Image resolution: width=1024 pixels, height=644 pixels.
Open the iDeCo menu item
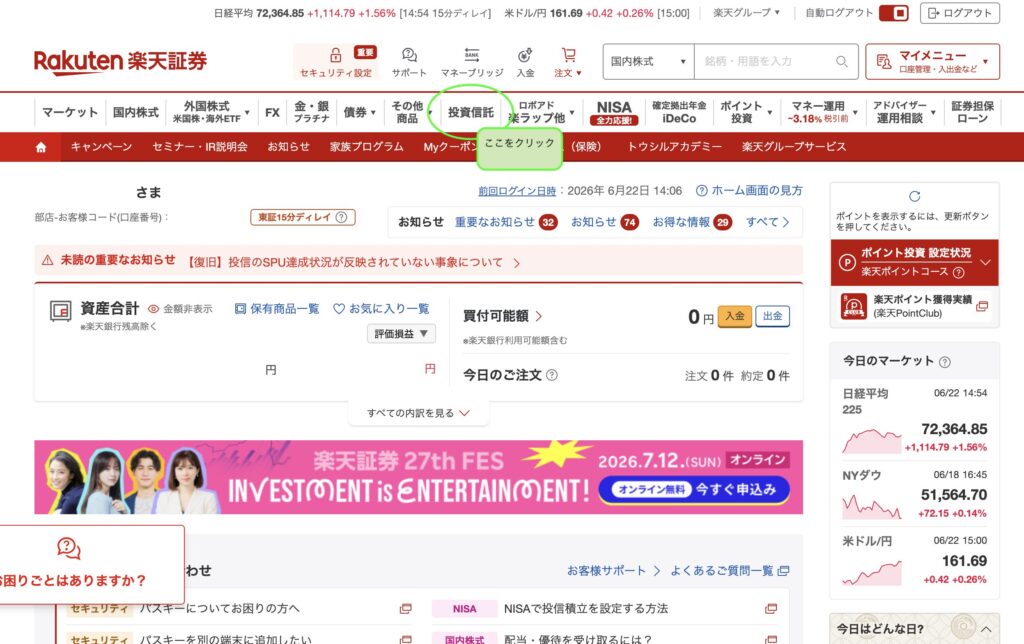[x=679, y=112]
